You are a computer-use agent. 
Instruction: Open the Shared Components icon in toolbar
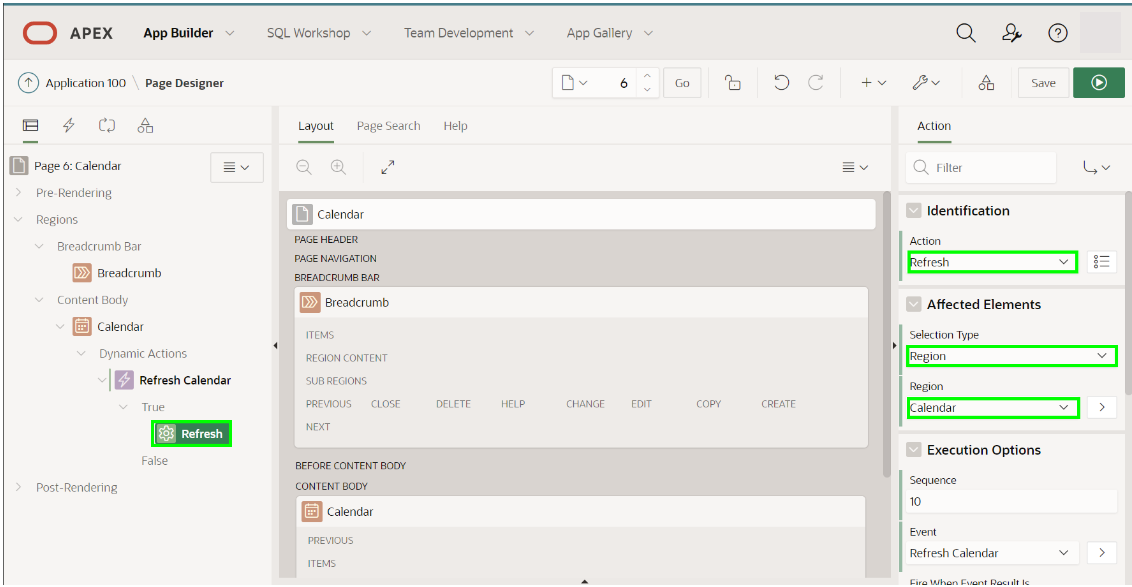tap(986, 83)
